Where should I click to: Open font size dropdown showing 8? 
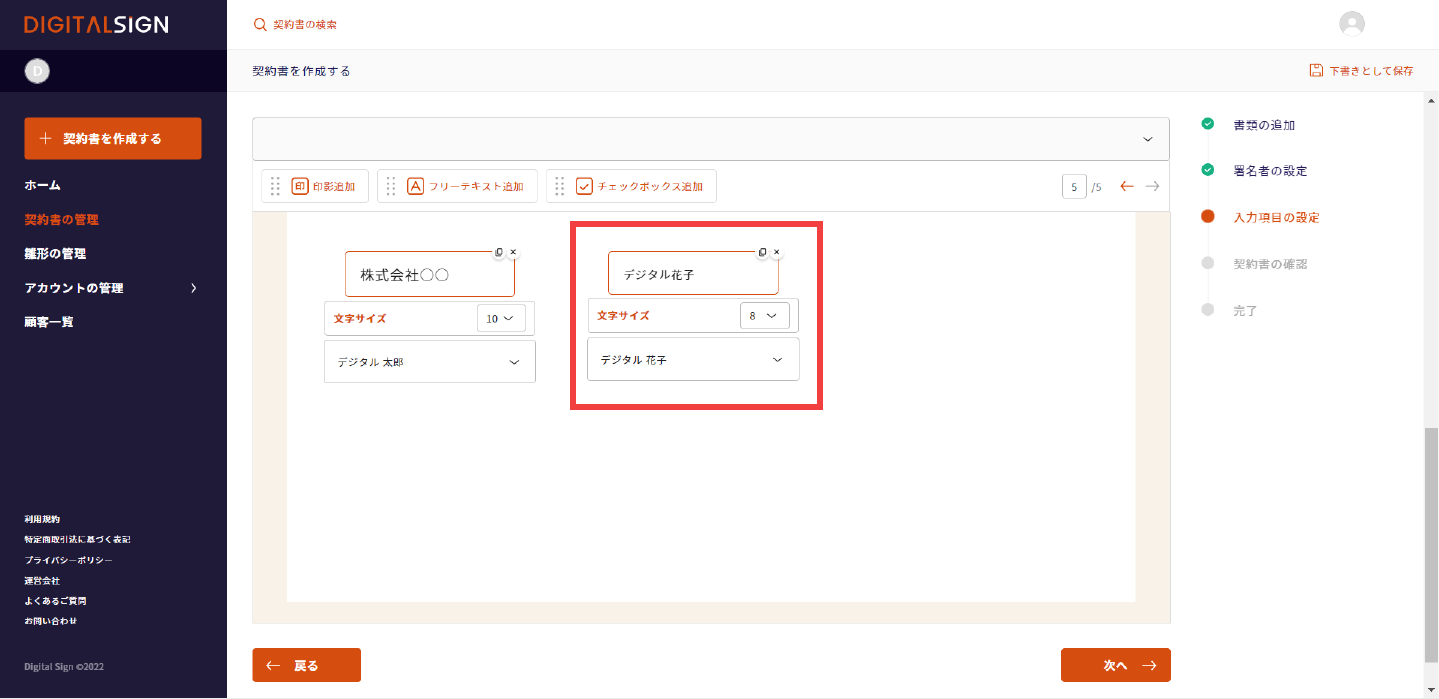(x=764, y=315)
